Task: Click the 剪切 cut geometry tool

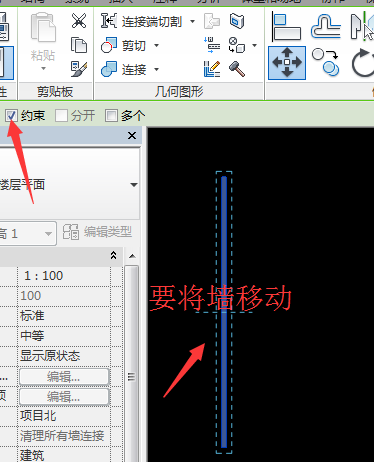Action: pos(123,45)
